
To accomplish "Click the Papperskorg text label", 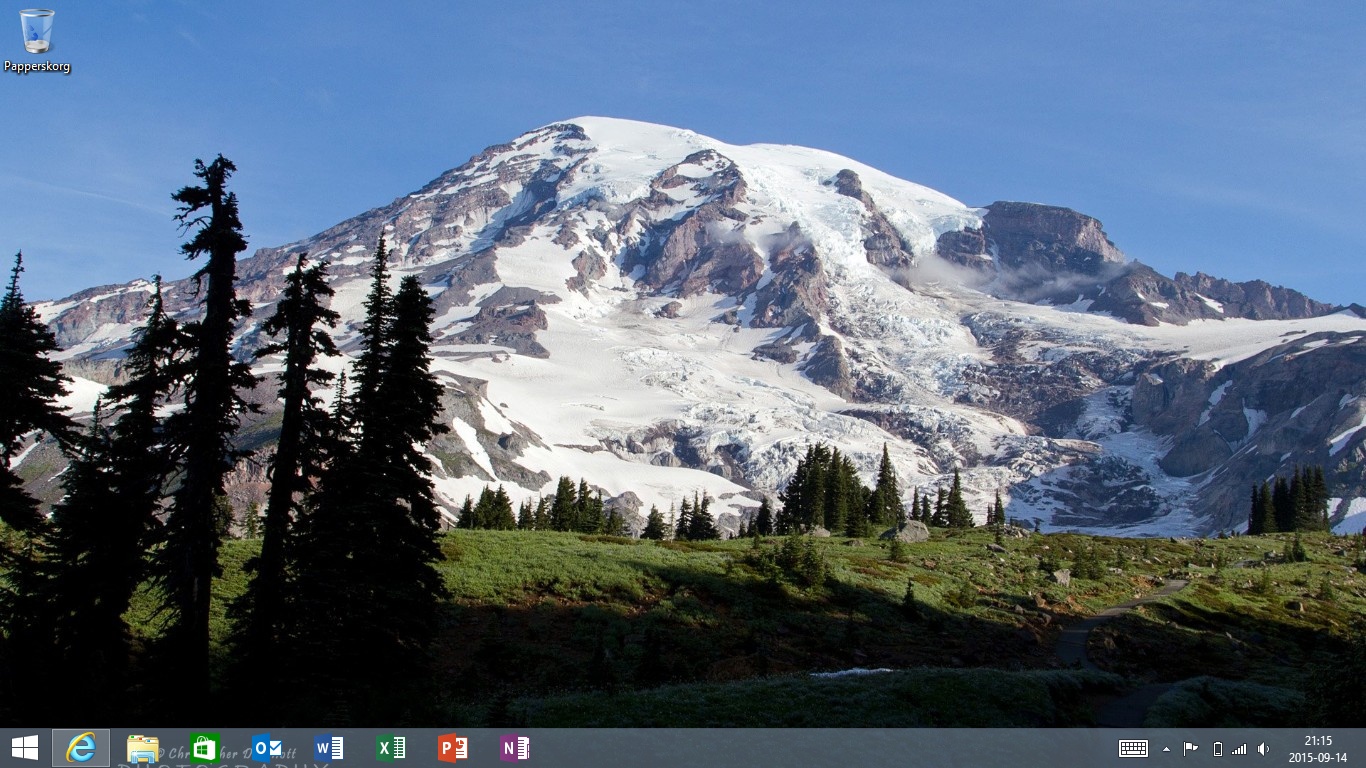I will [x=37, y=67].
